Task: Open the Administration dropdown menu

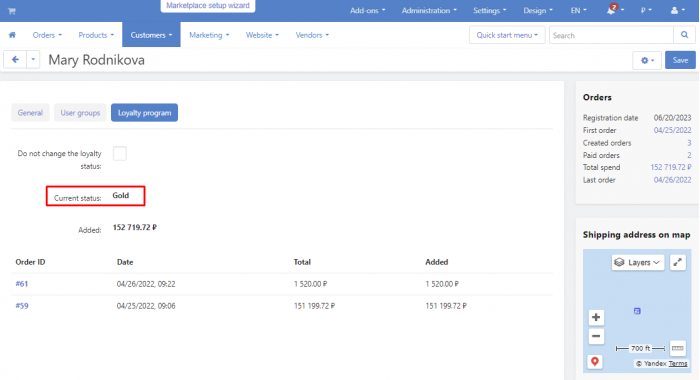Action: (429, 10)
